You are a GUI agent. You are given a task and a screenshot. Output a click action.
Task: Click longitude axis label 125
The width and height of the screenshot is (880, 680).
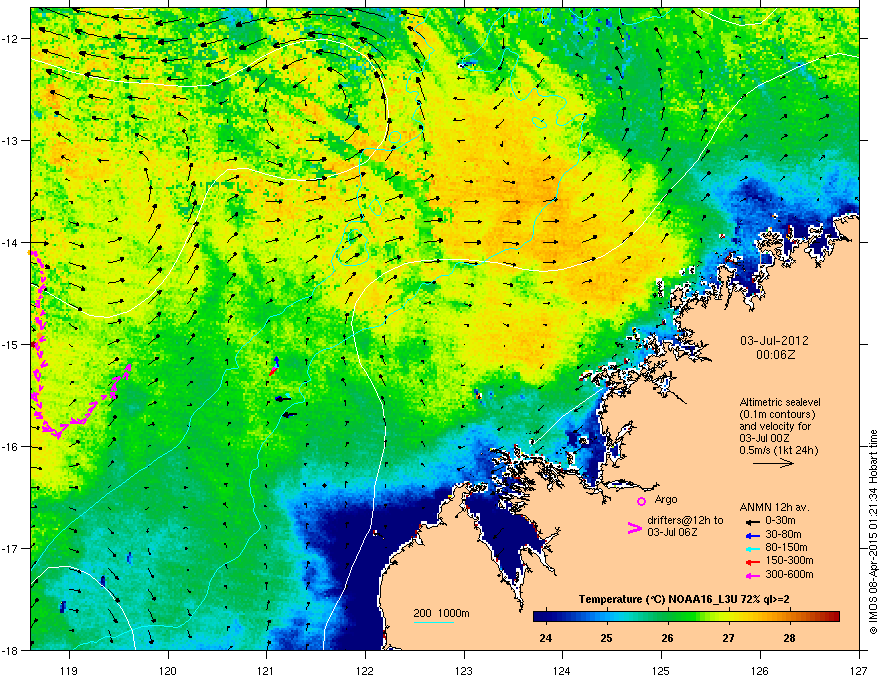click(x=661, y=670)
